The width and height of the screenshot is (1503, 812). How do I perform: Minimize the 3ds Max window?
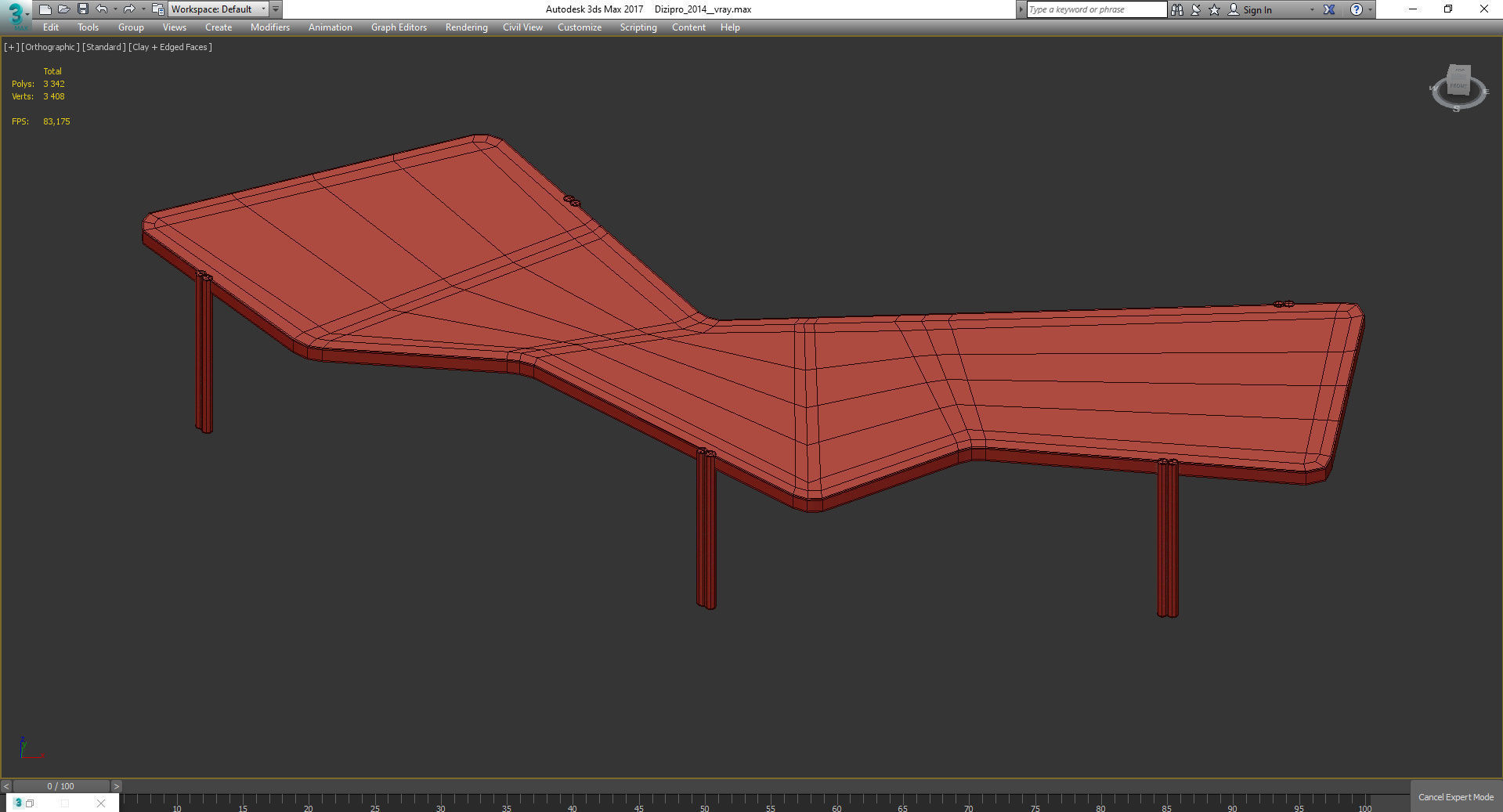click(x=1413, y=9)
